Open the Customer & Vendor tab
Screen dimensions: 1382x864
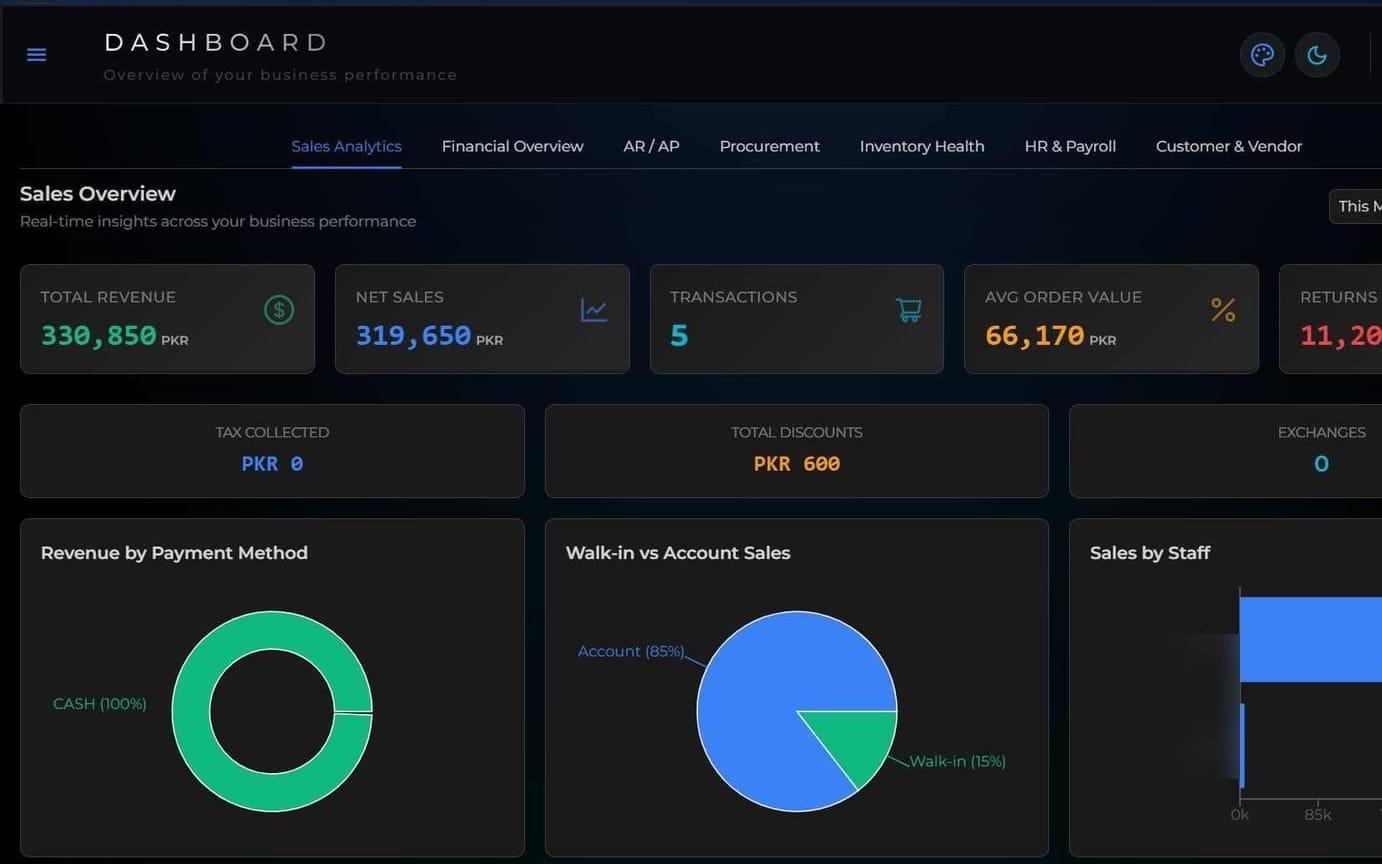pos(1229,146)
